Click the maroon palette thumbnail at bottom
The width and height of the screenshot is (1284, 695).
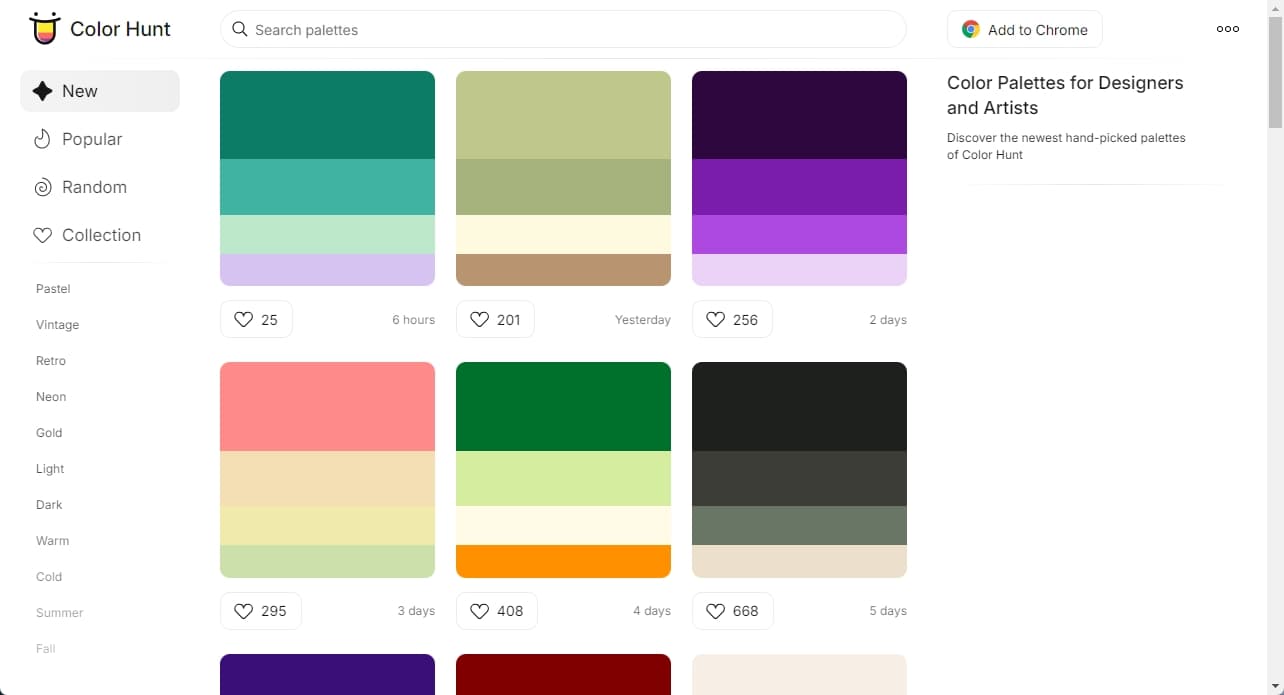point(563,674)
